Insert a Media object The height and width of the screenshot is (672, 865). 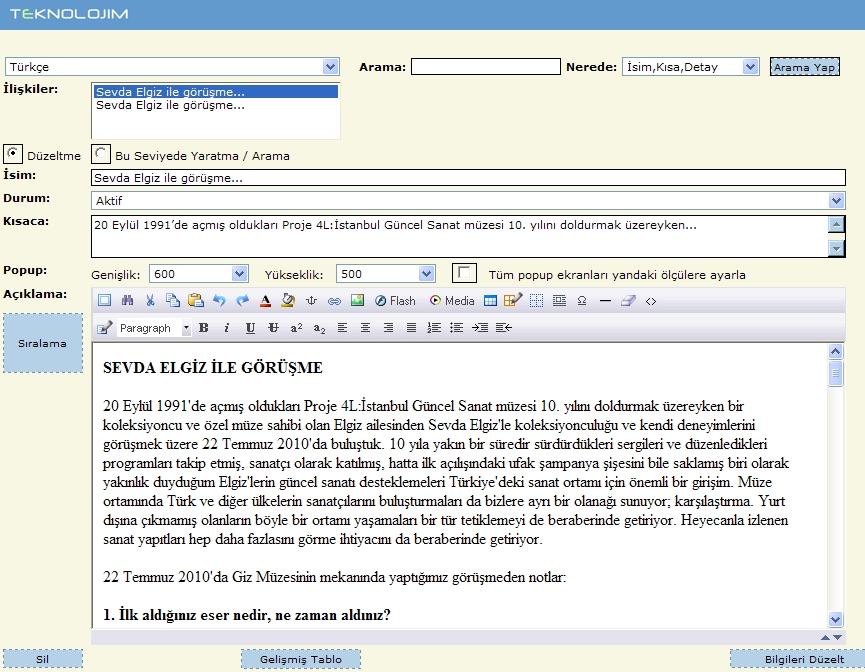coord(452,301)
